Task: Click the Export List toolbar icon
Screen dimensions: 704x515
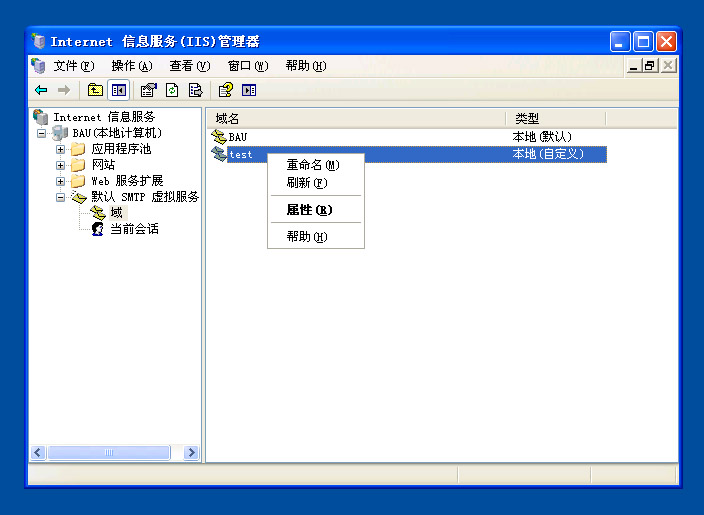Action: pos(196,90)
